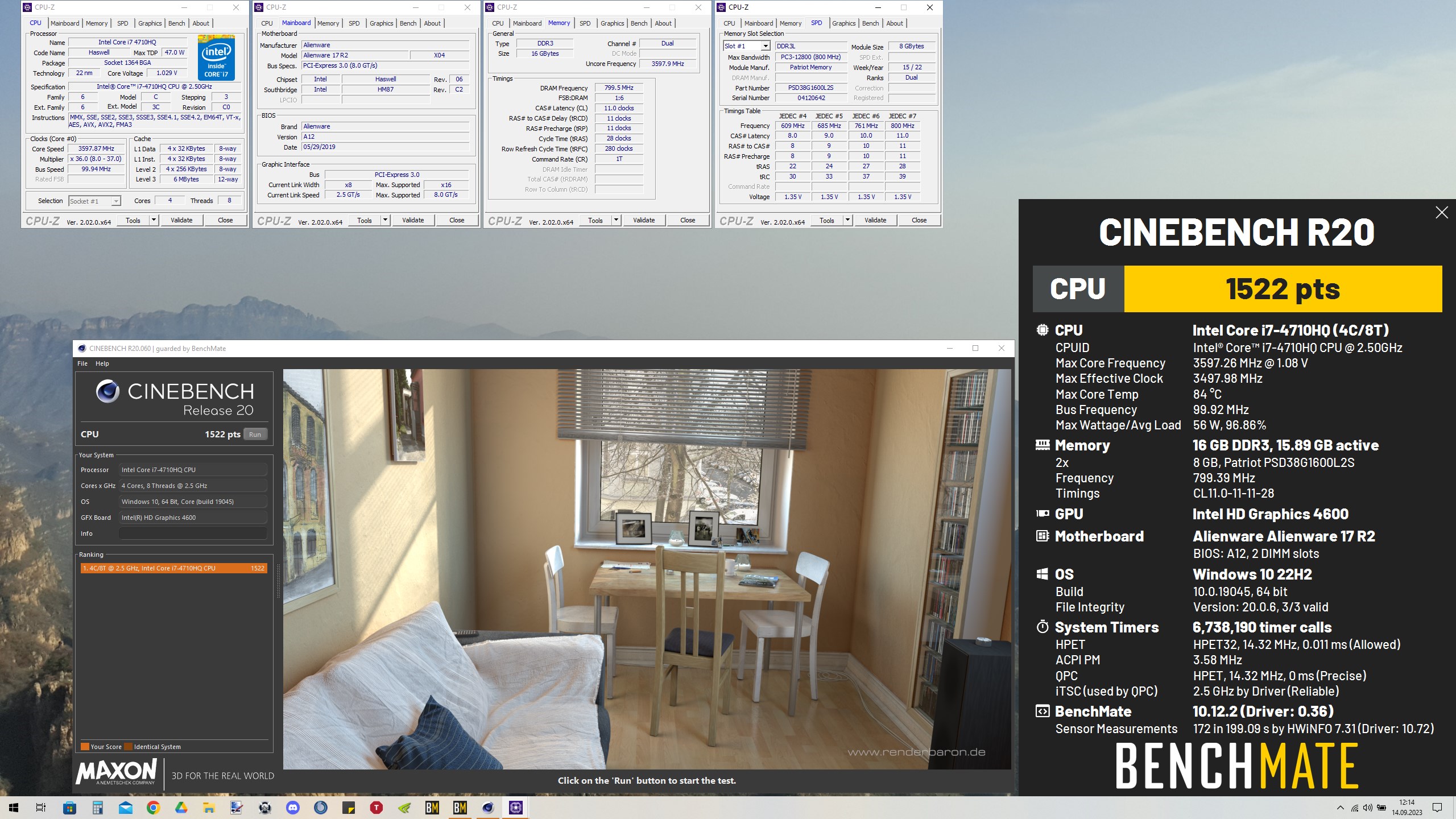Switch to Bench tab in the CPU-tab CPU-Z window
The image size is (1456, 819).
pos(177,23)
